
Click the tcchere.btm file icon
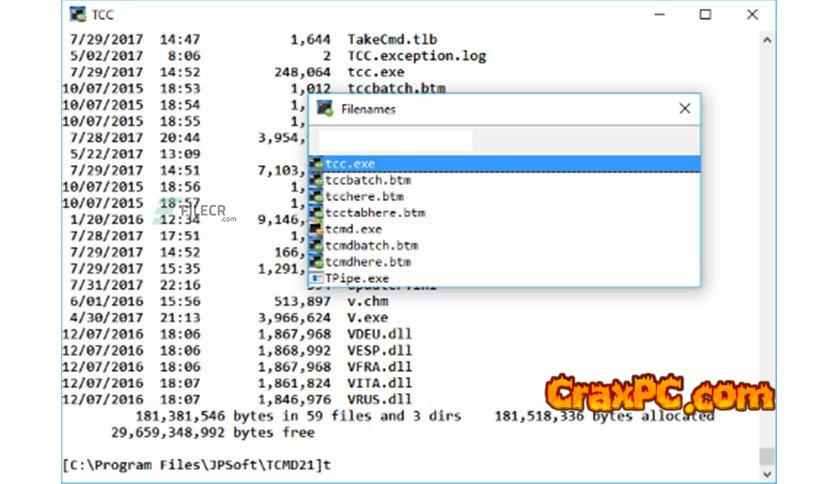tap(317, 197)
